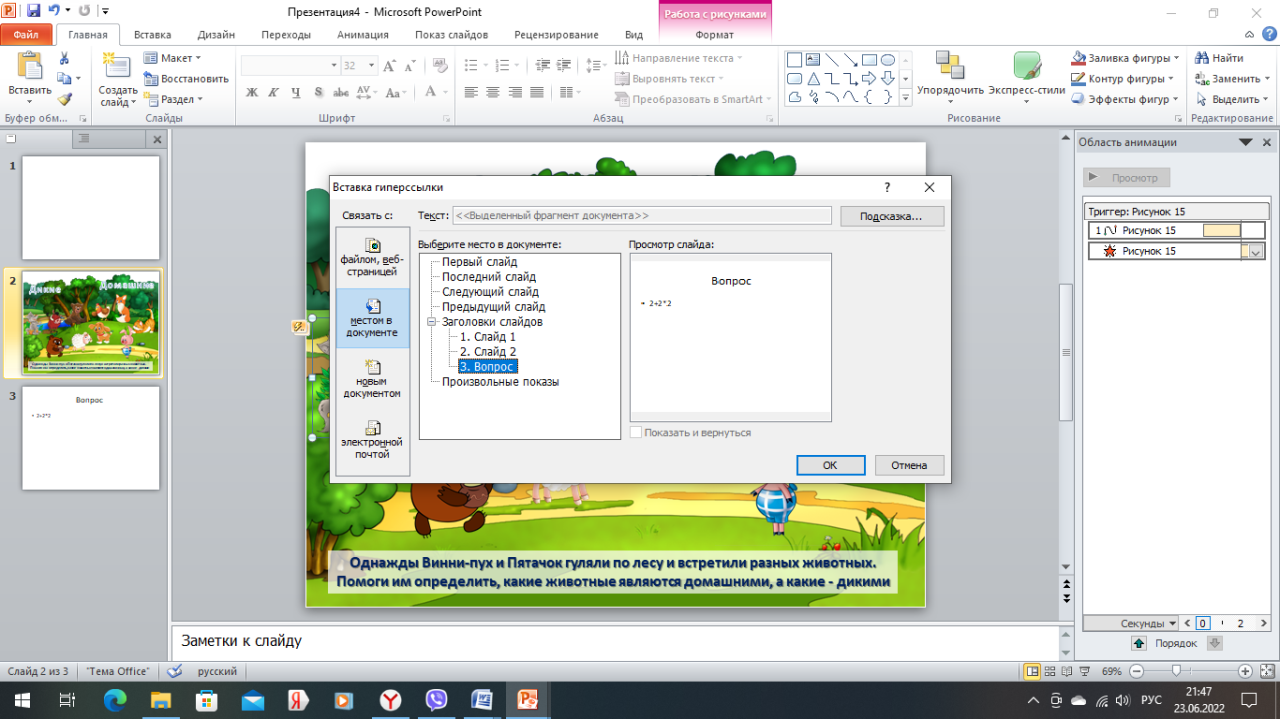Toggle underline formatting Ч
Image resolution: width=1280 pixels, height=719 pixels.
tap(295, 92)
